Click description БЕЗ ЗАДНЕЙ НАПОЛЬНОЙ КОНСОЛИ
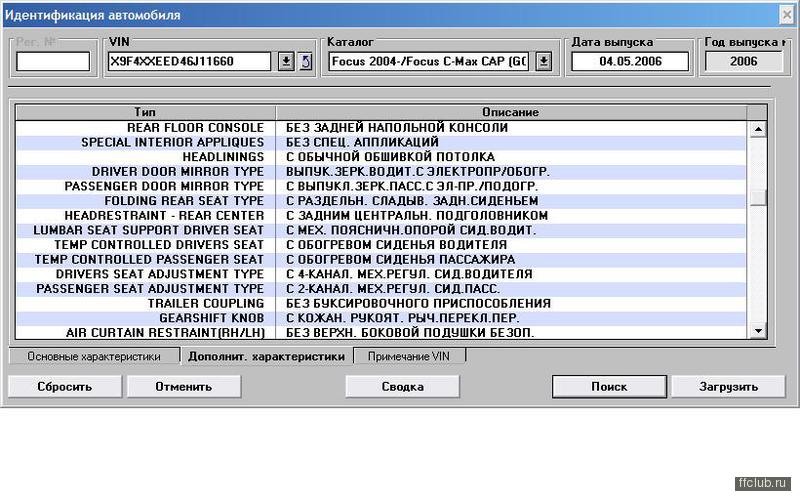The height and width of the screenshot is (500, 800). (397, 128)
